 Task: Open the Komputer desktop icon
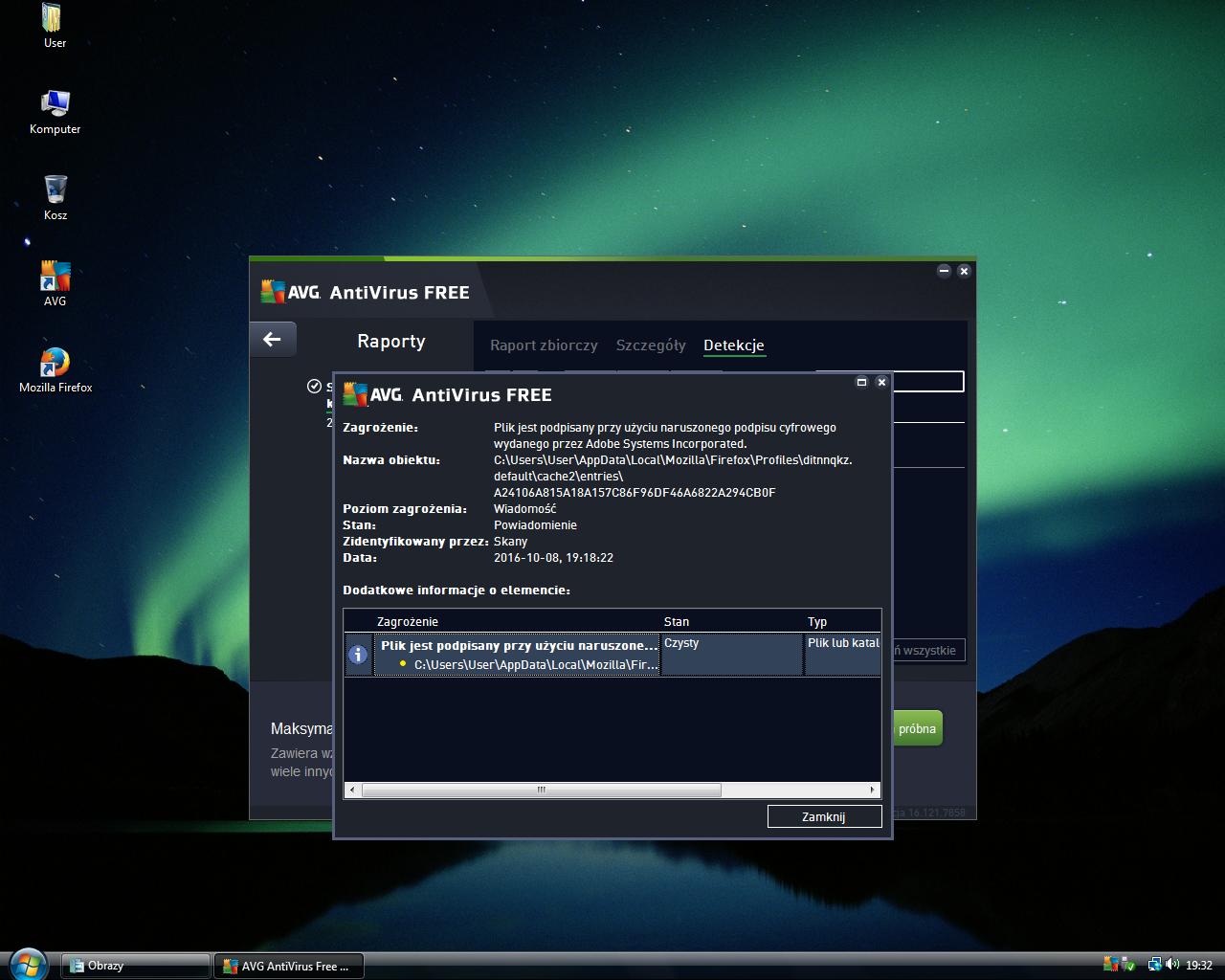55,112
